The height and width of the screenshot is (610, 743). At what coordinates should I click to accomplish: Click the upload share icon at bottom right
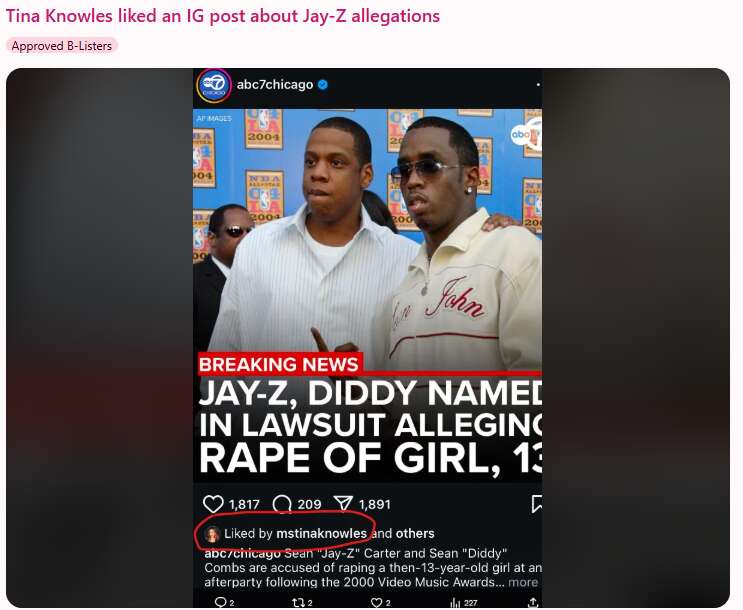tap(533, 602)
